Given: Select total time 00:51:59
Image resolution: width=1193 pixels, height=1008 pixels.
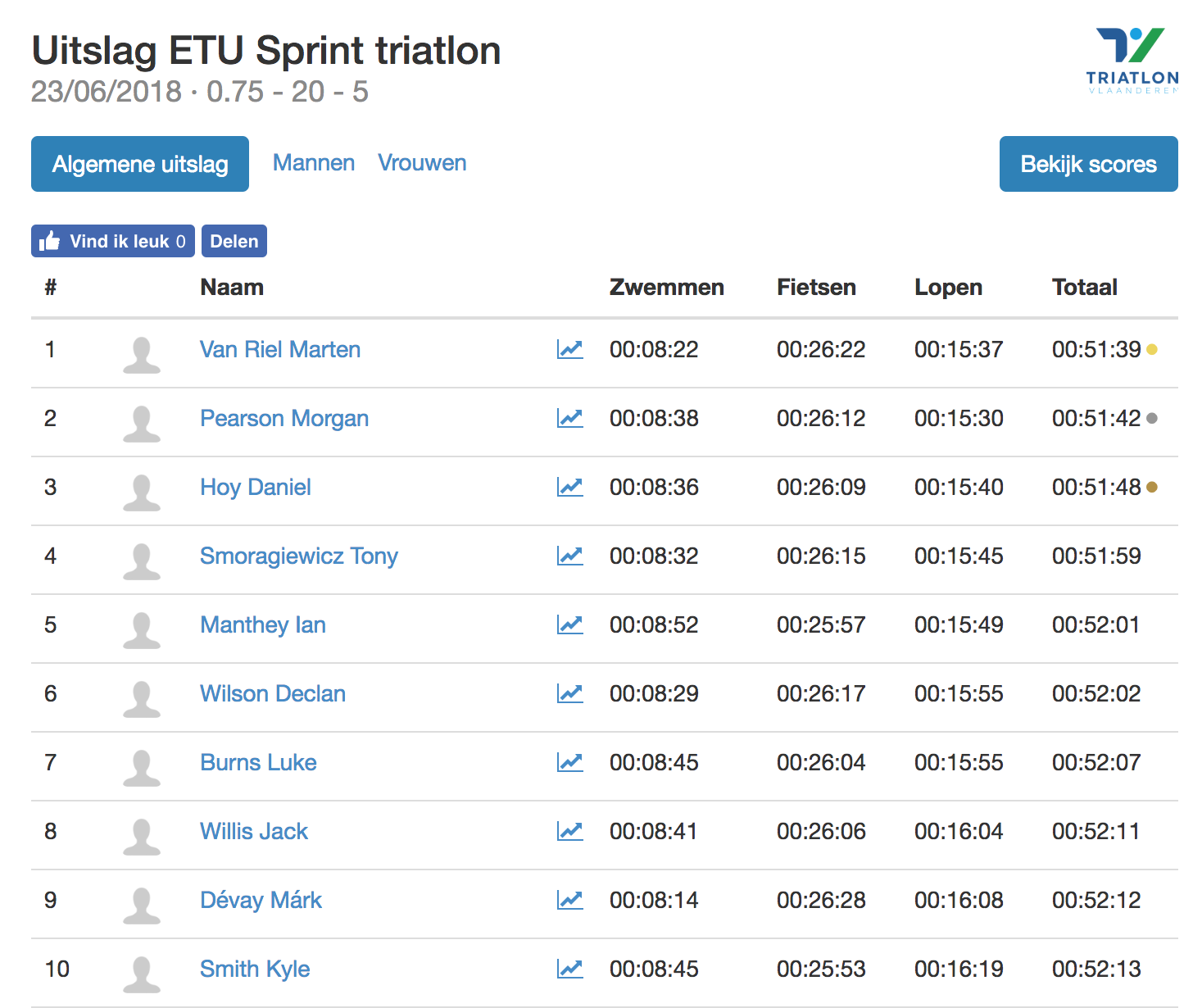Looking at the screenshot, I should point(1096,556).
